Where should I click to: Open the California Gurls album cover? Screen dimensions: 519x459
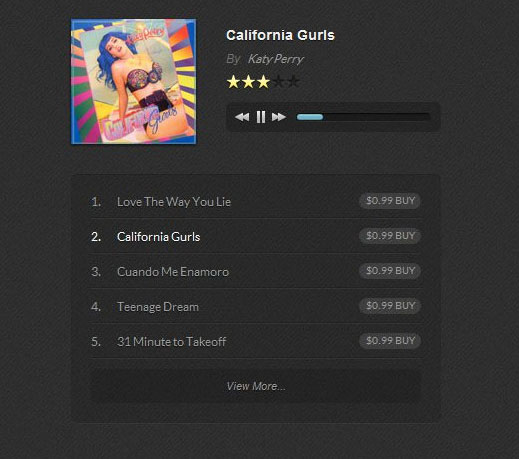point(134,82)
